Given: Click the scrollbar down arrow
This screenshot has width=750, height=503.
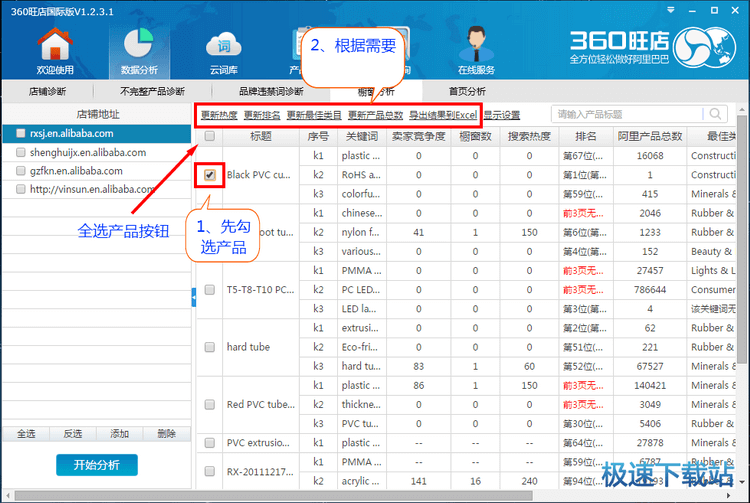Looking at the screenshot, I should pyautogui.click(x=742, y=482).
